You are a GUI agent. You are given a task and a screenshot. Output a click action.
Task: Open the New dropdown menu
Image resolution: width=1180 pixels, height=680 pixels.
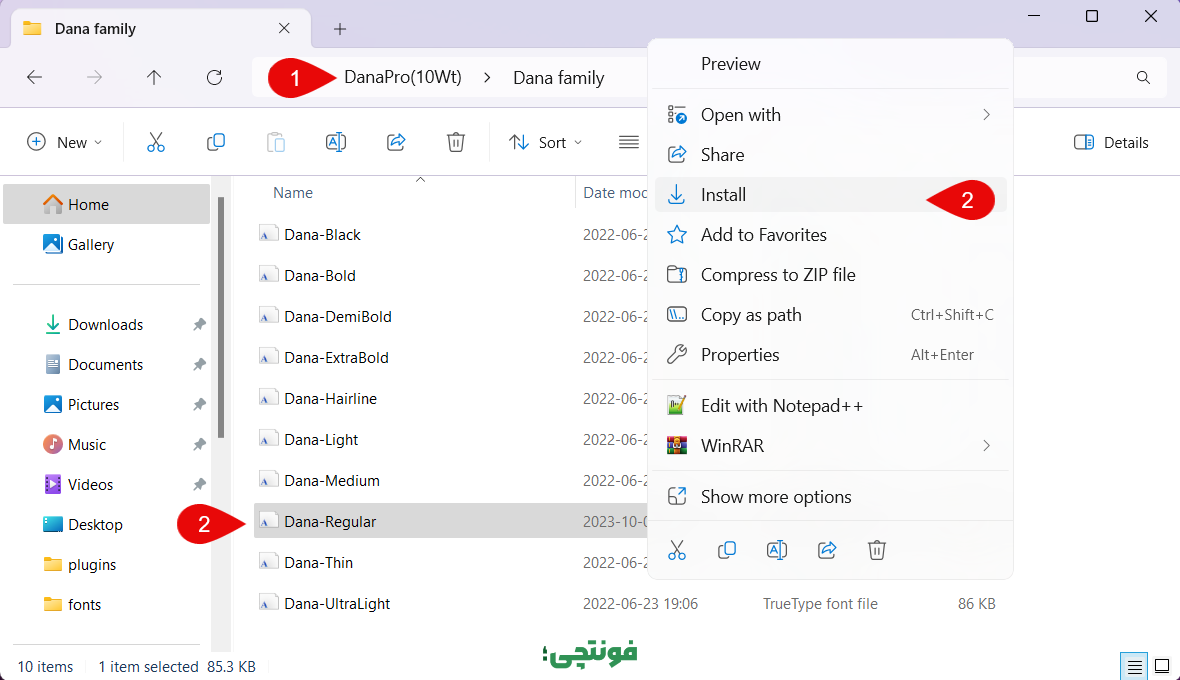click(64, 142)
